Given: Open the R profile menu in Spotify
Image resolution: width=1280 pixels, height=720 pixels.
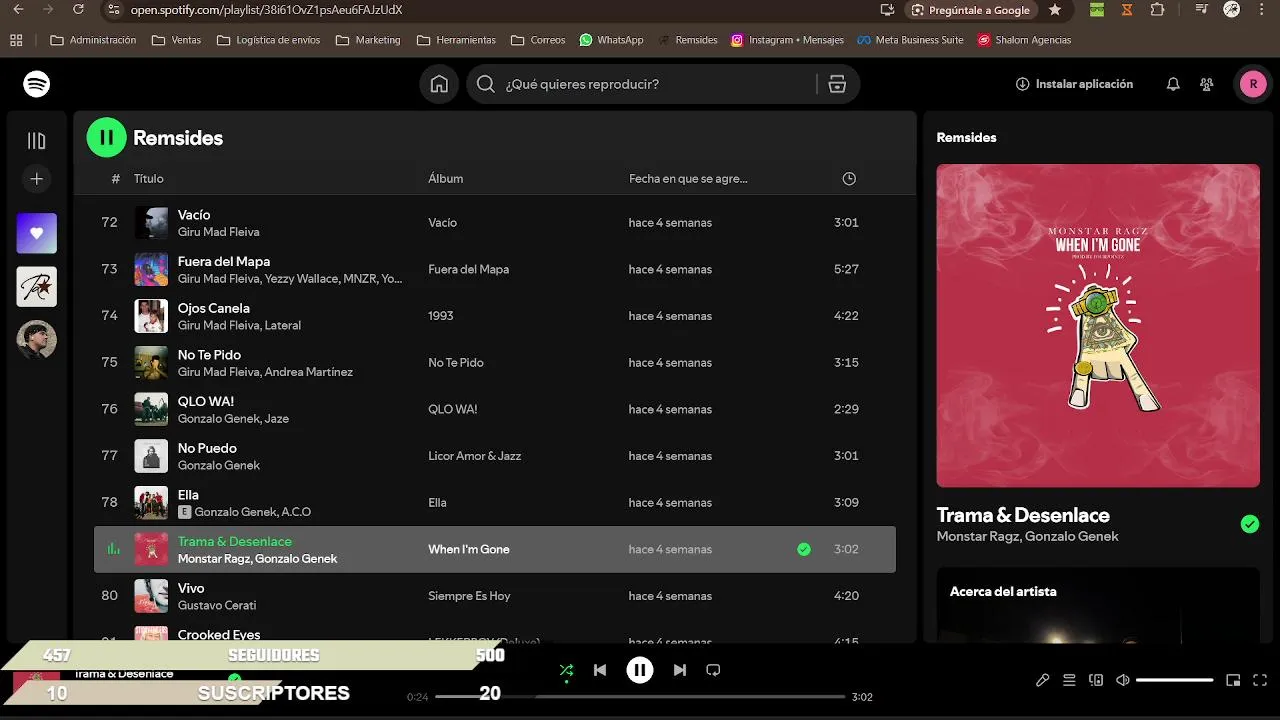Looking at the screenshot, I should (x=1253, y=84).
